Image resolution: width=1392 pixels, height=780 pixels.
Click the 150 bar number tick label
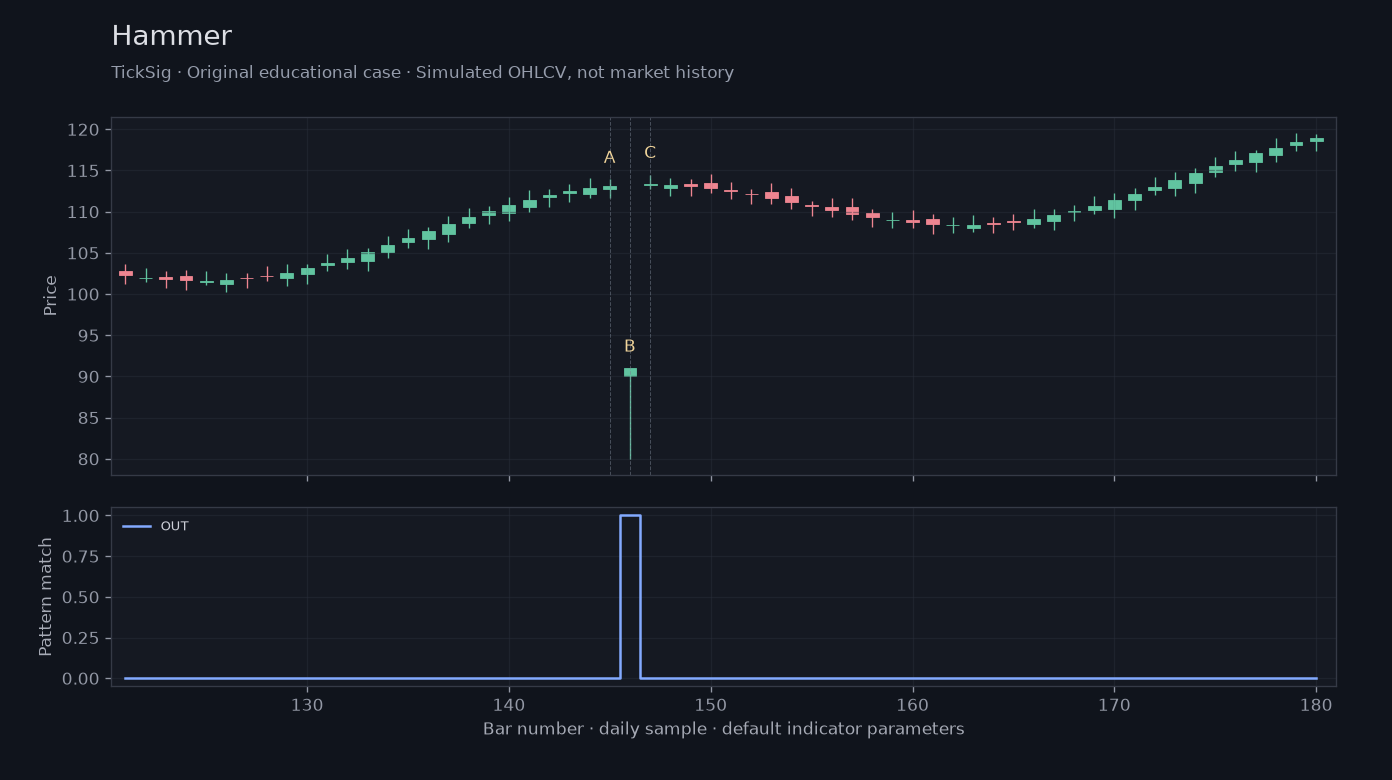(x=711, y=704)
